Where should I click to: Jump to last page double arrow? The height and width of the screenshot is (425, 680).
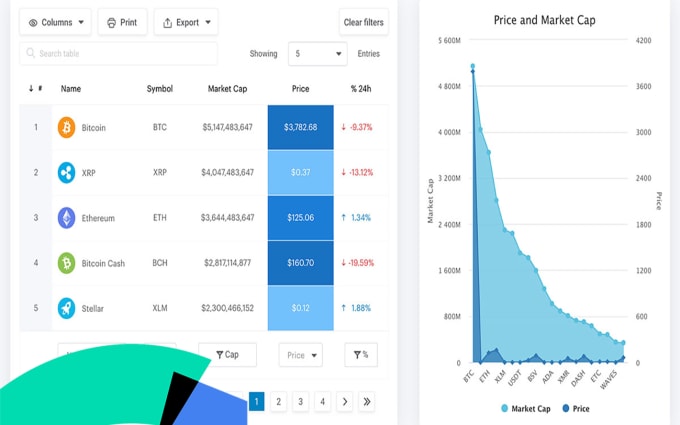pos(367,402)
